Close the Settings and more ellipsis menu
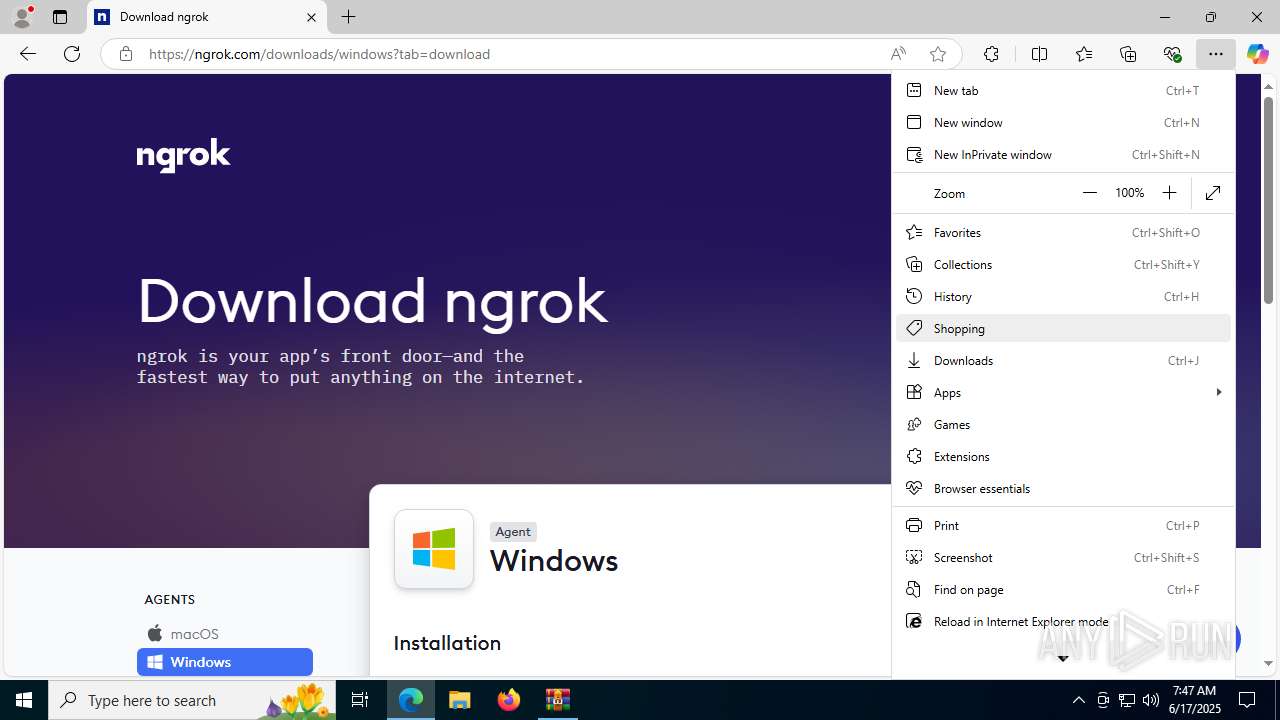This screenshot has height=720, width=1280. point(1215,54)
